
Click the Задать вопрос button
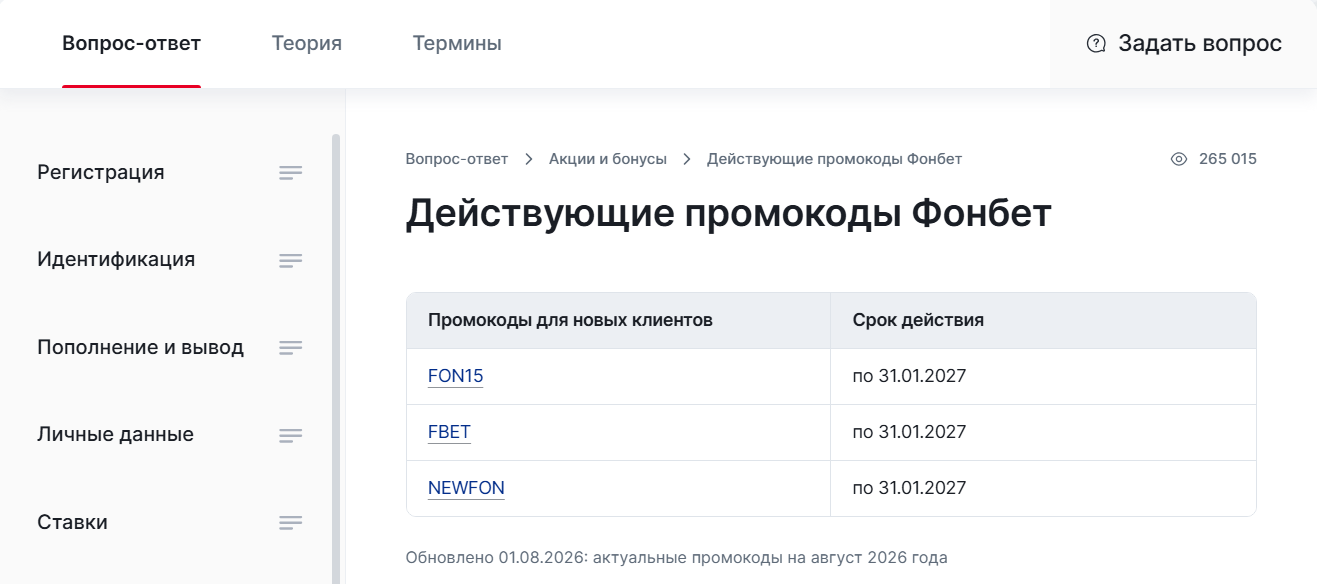1183,44
